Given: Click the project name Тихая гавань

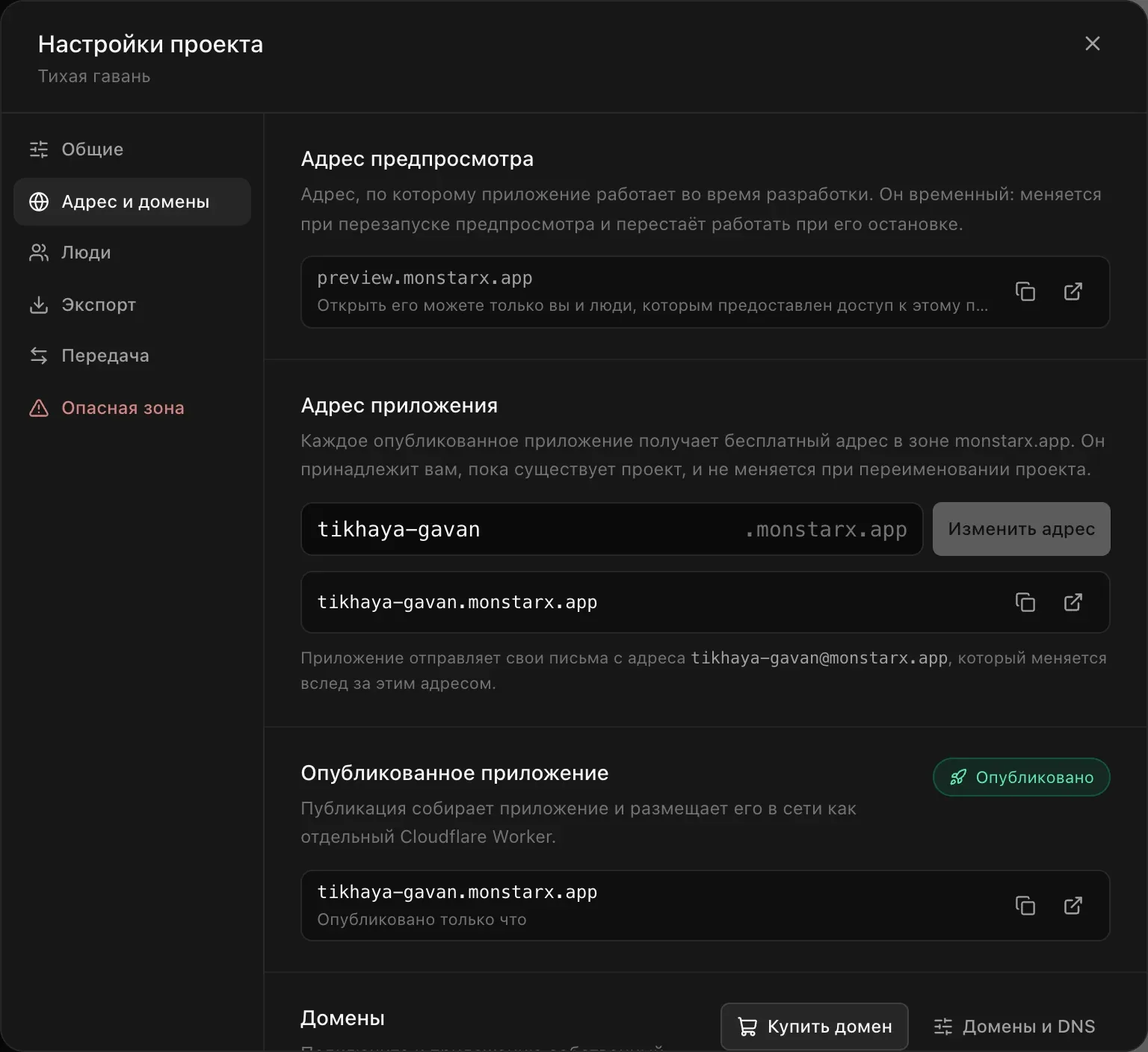Looking at the screenshot, I should [x=94, y=76].
